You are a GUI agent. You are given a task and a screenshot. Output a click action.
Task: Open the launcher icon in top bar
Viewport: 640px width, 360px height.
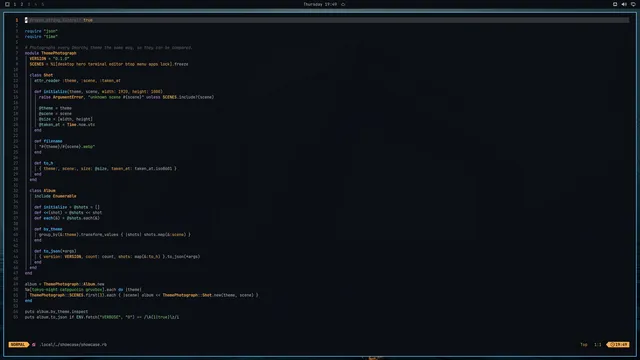(7, 4)
